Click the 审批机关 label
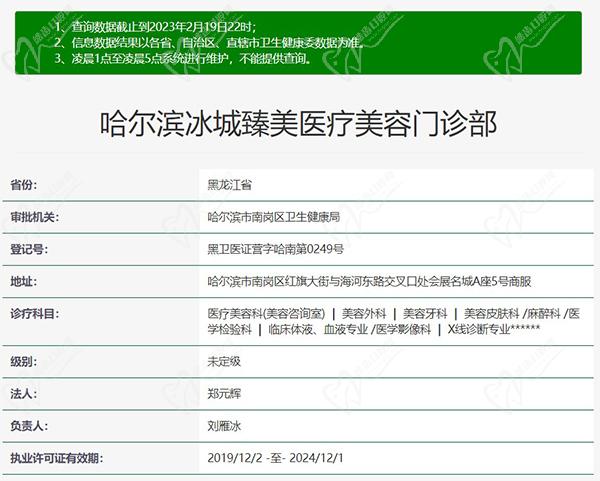 pos(35,217)
